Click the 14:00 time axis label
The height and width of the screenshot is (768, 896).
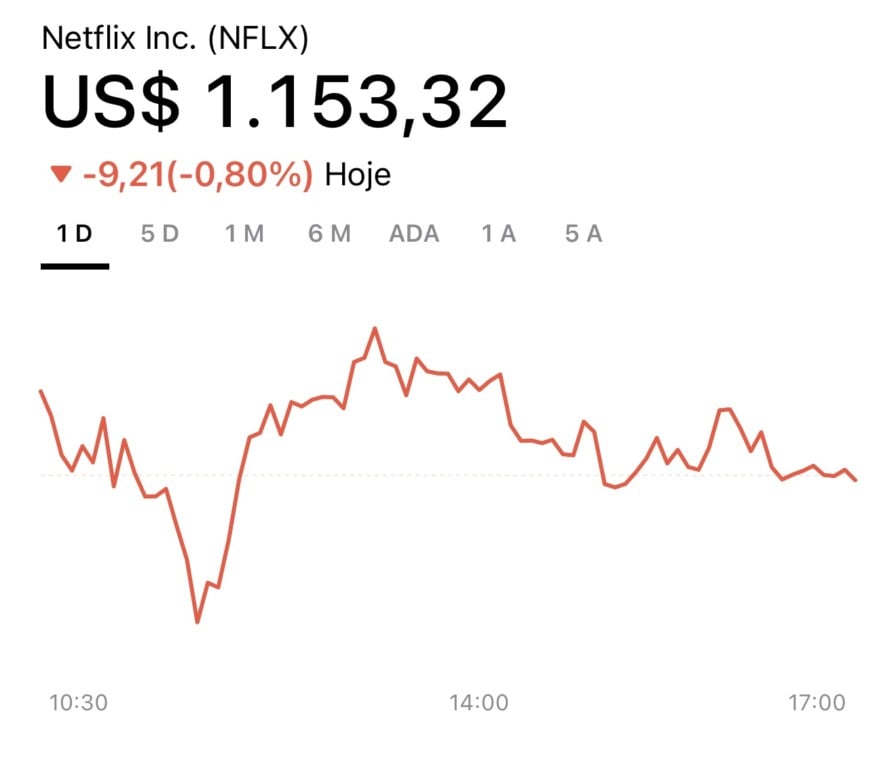(478, 703)
